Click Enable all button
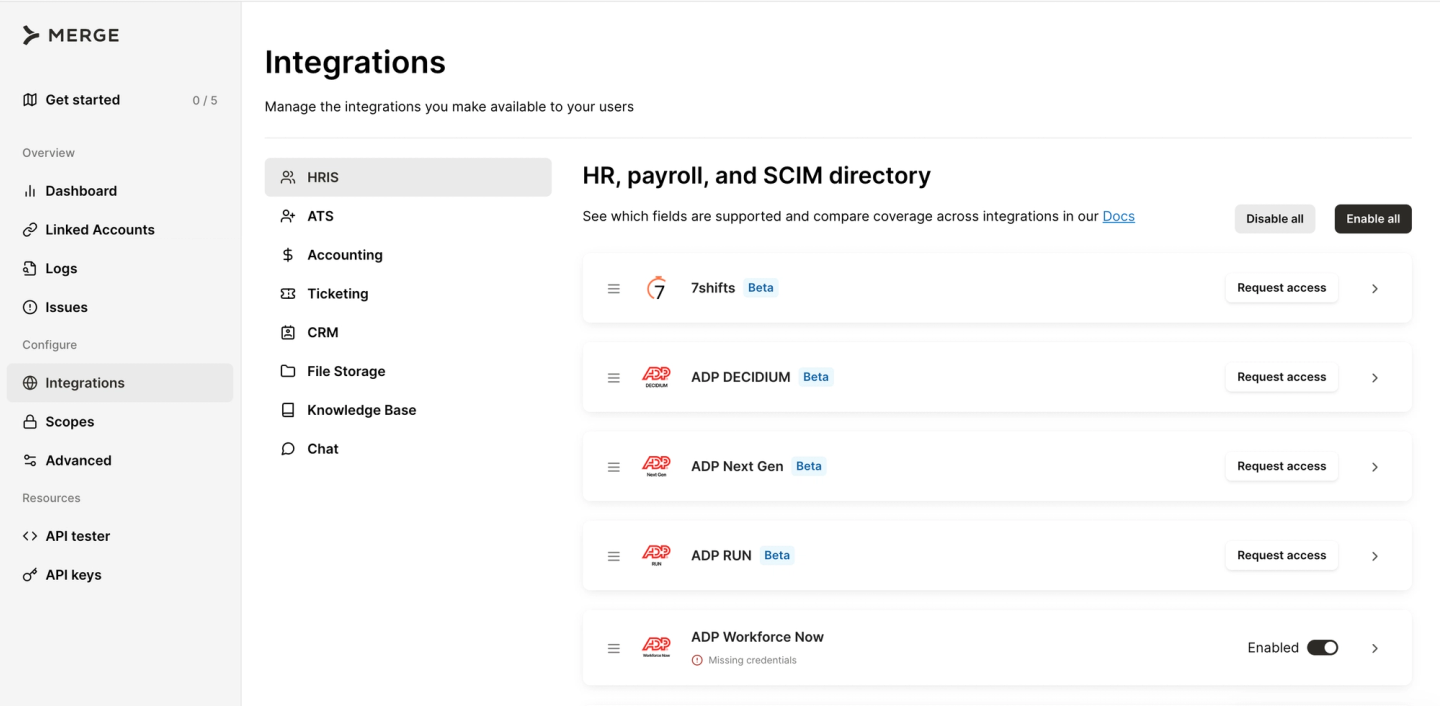The width and height of the screenshot is (1440, 706). point(1373,219)
